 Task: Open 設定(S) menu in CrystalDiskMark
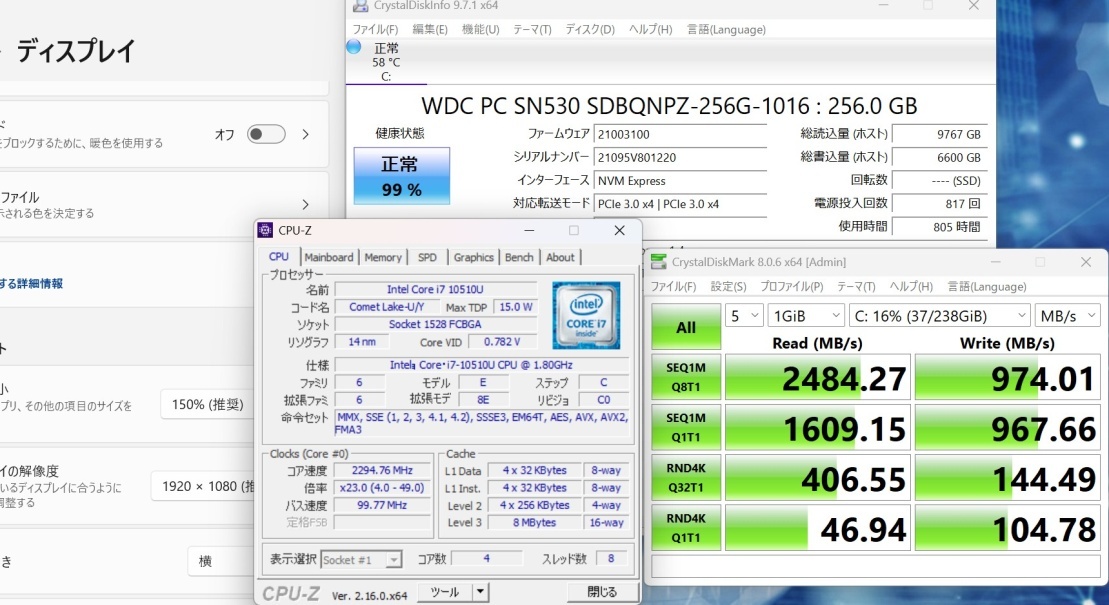tap(728, 287)
